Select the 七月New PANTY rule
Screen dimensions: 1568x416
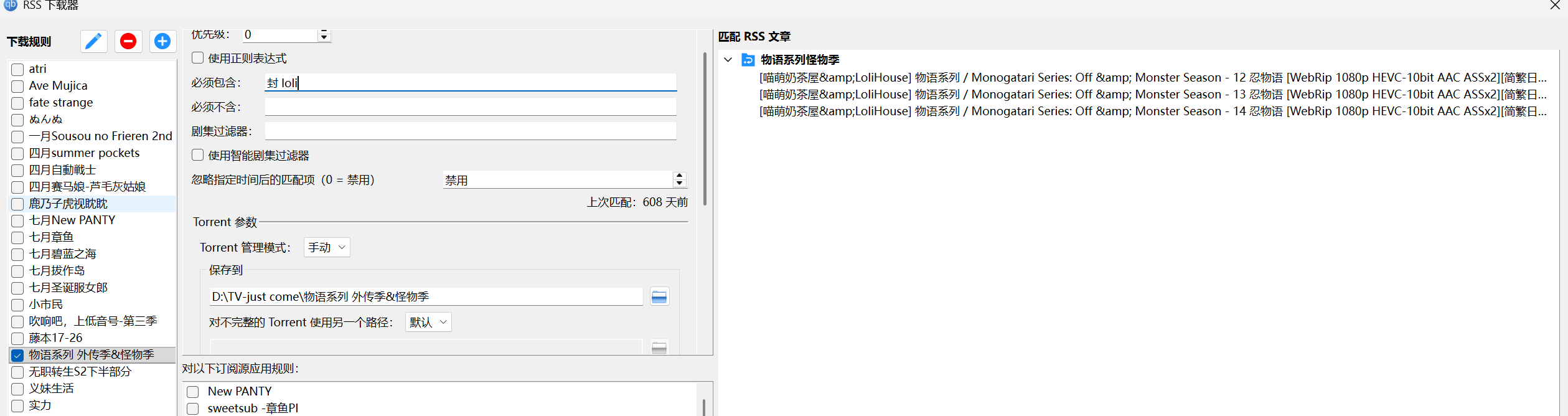click(72, 220)
